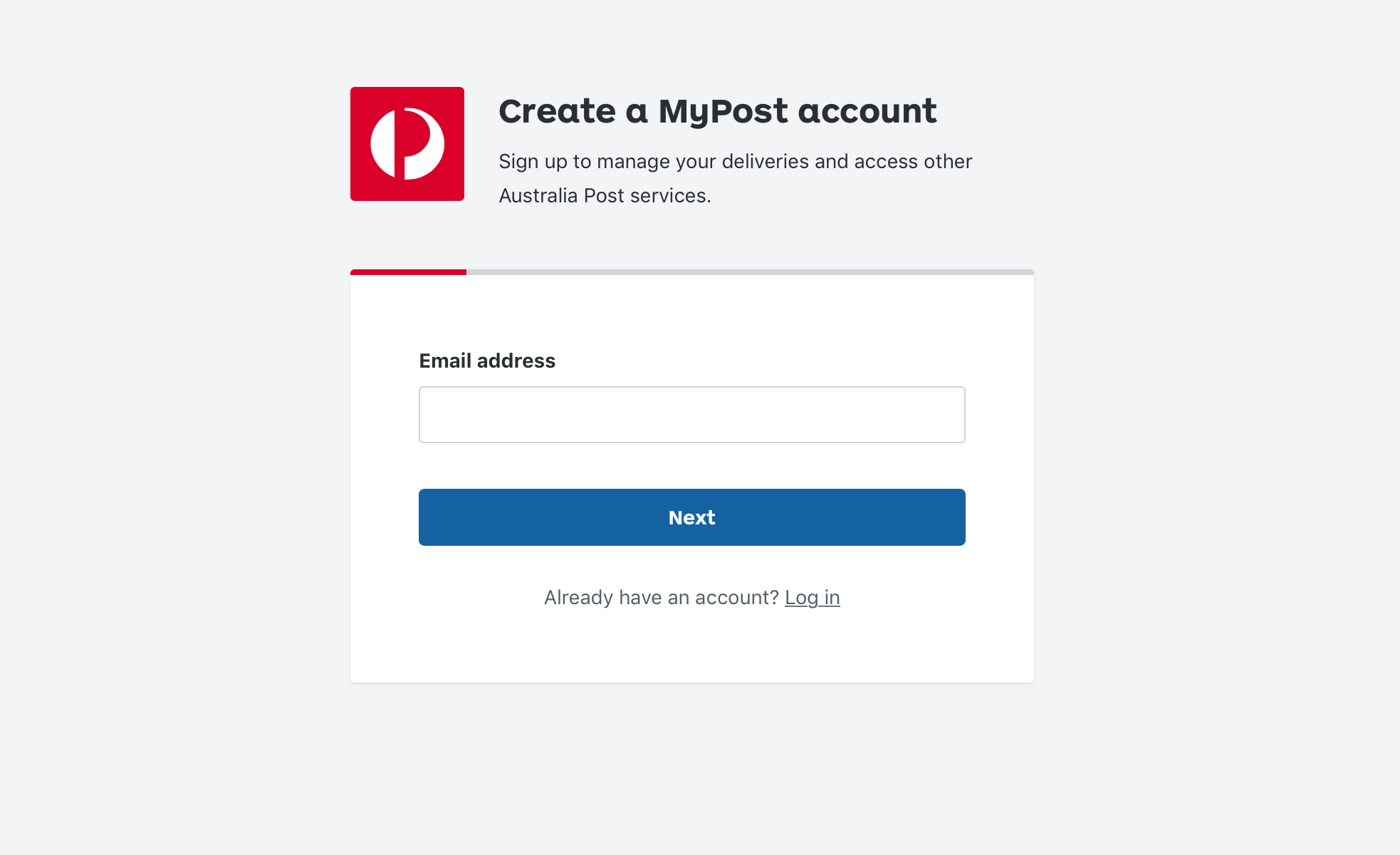The image size is (1400, 855).
Task: Focus the Email address input field
Action: point(692,415)
